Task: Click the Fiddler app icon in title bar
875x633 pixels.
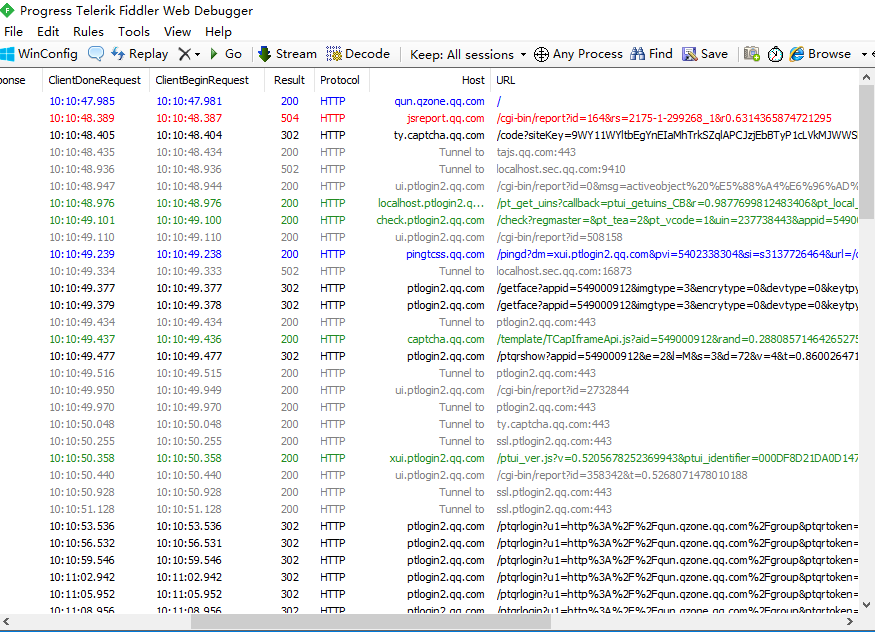Action: pyautogui.click(x=7, y=10)
